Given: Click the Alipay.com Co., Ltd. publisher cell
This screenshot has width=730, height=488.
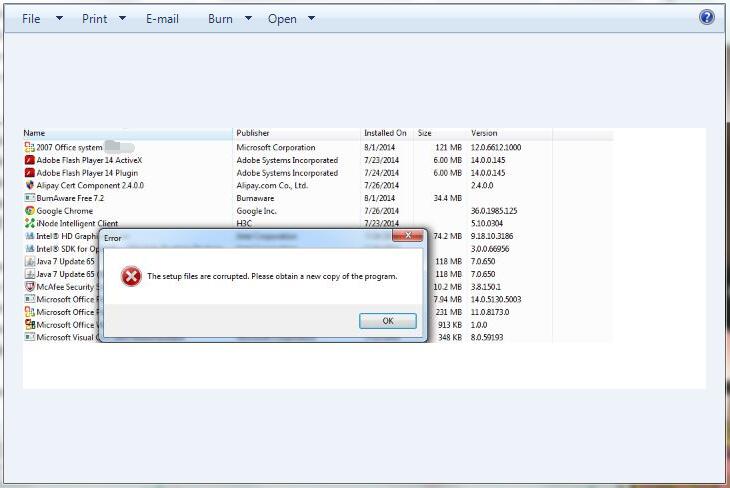Looking at the screenshot, I should (272, 185).
